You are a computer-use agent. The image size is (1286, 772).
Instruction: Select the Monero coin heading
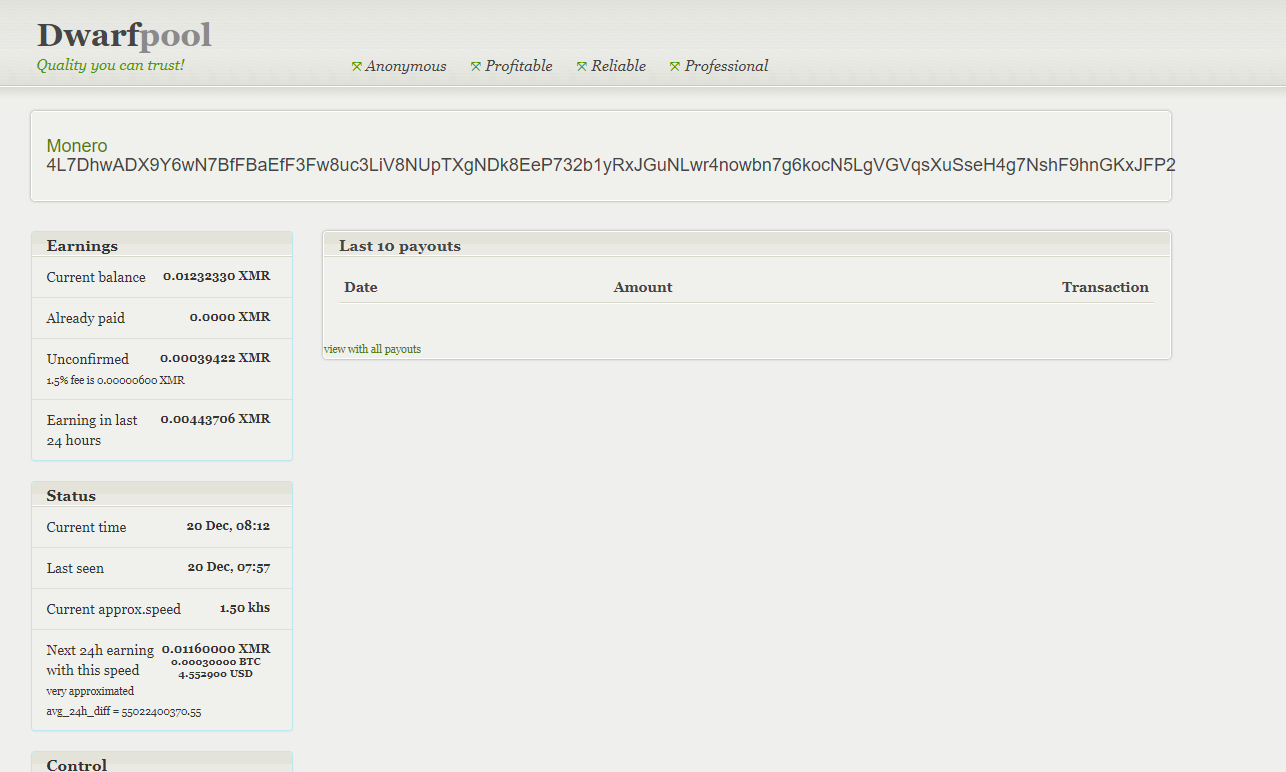(x=77, y=146)
